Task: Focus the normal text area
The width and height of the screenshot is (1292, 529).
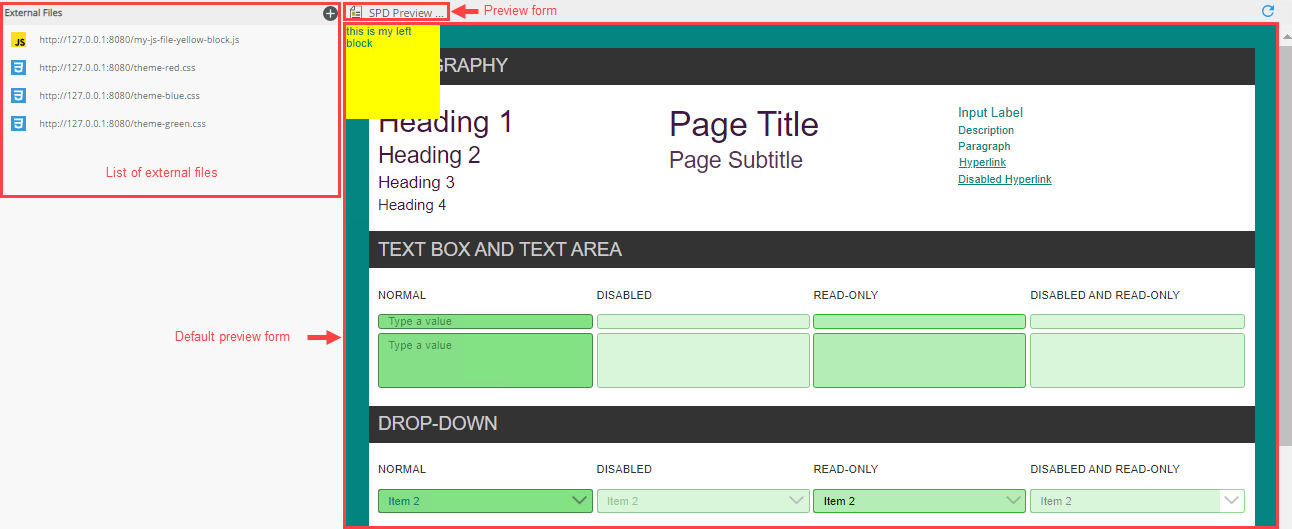Action: 485,360
